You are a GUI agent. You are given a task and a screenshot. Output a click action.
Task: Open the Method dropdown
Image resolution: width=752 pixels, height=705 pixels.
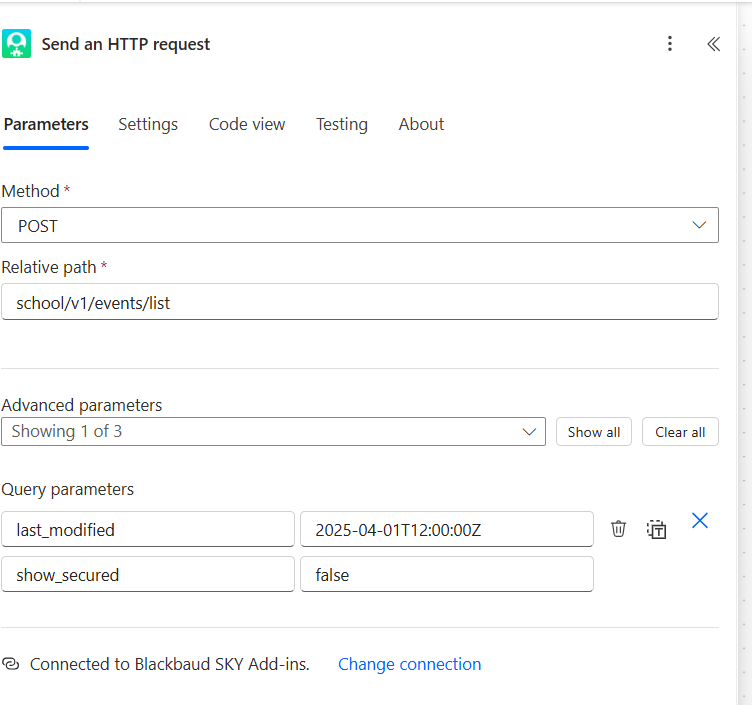point(360,226)
